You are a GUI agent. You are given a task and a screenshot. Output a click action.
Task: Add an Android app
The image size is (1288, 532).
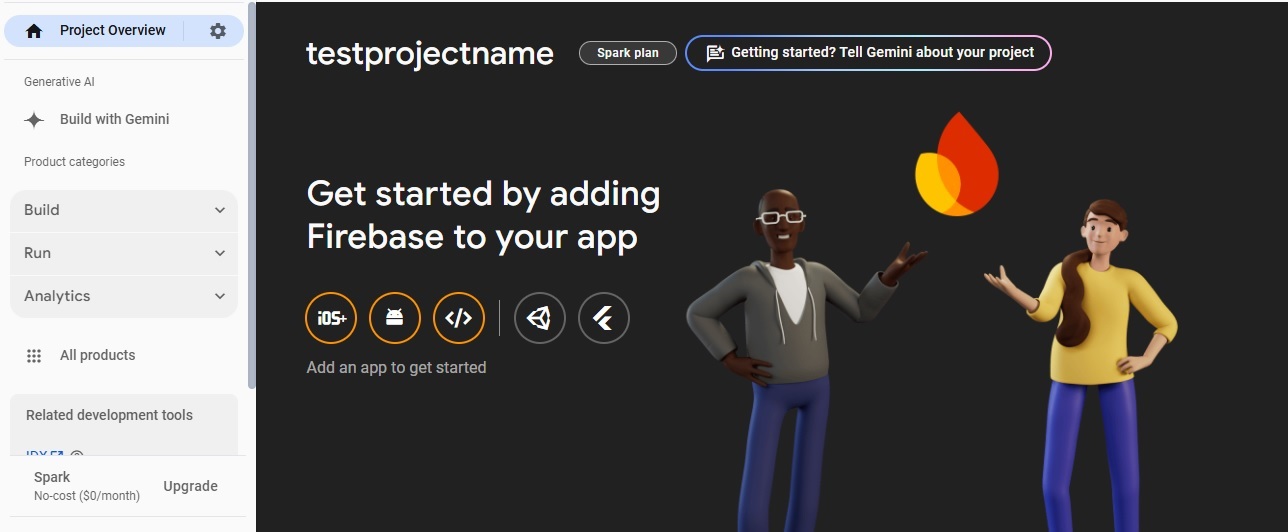point(395,318)
